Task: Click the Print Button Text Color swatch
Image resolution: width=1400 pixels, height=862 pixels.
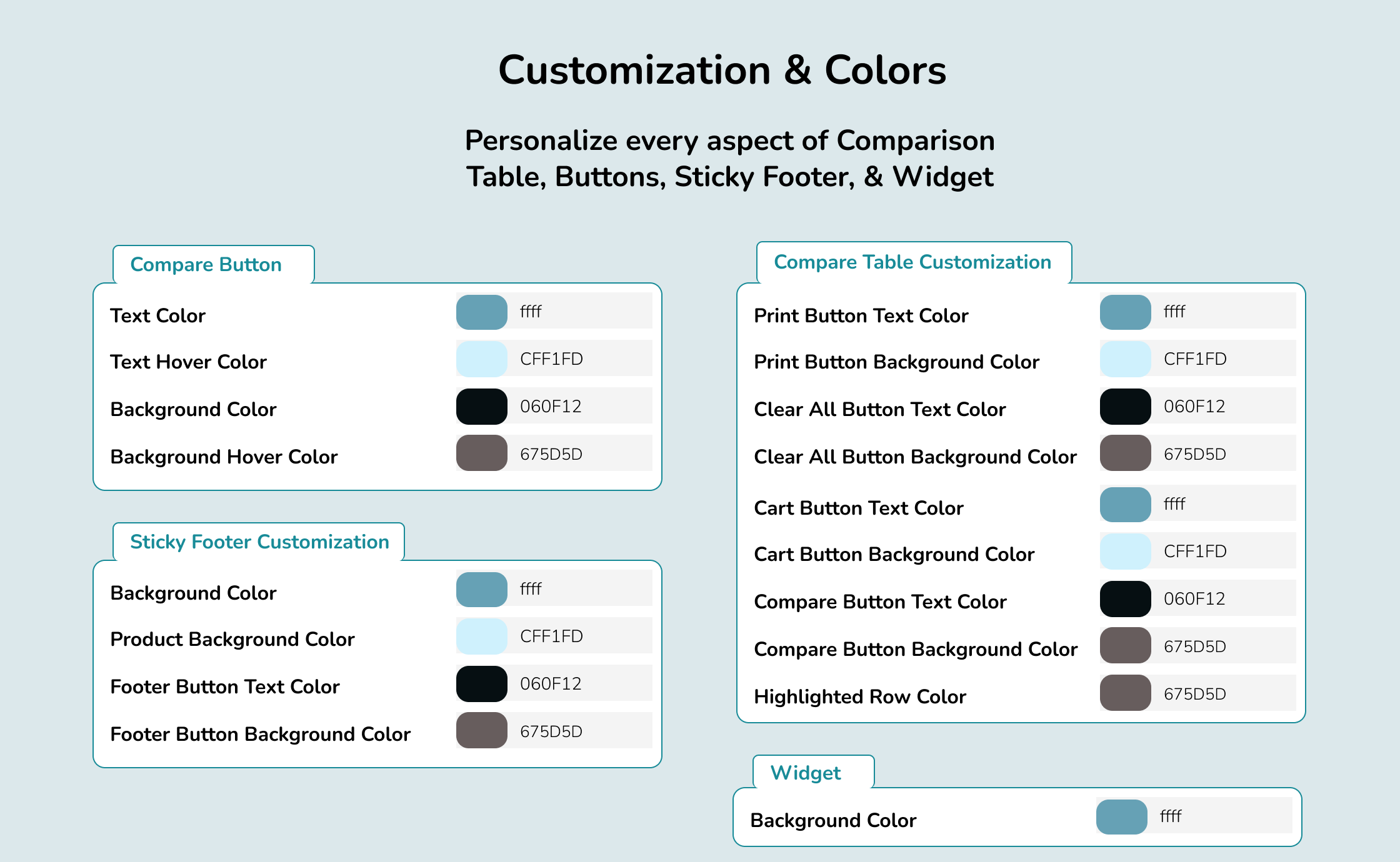Action: 1125,312
